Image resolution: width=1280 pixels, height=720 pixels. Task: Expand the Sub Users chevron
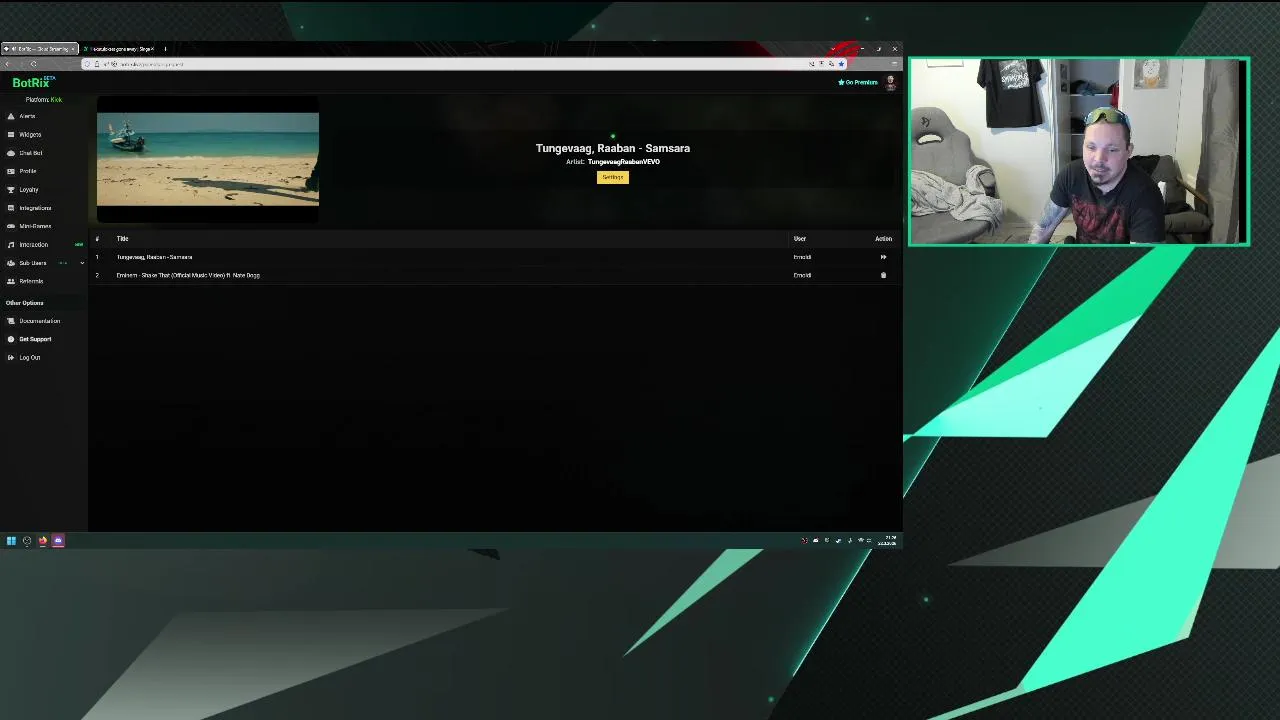coord(82,263)
